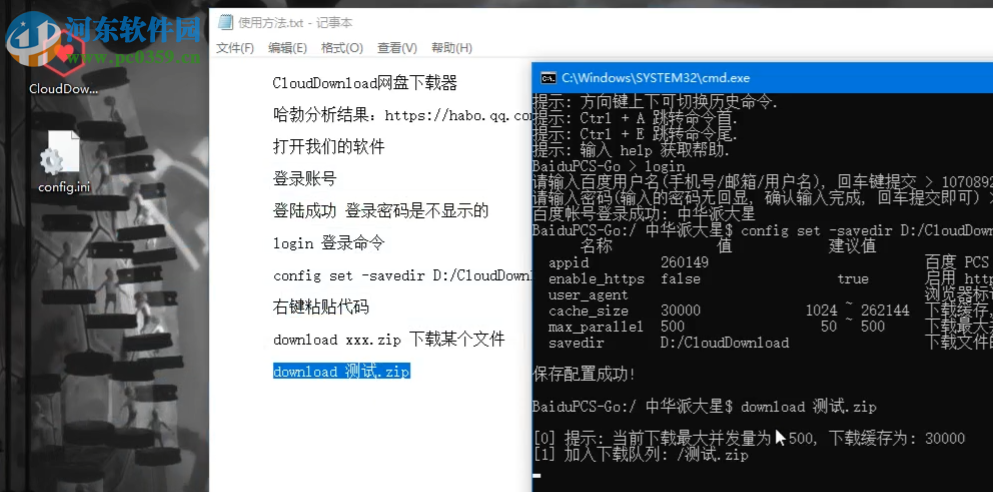This screenshot has height=492, width=993.
Task: Click '百度帐号登录成功: 中华派大星' line in cmd
Action: [644, 214]
